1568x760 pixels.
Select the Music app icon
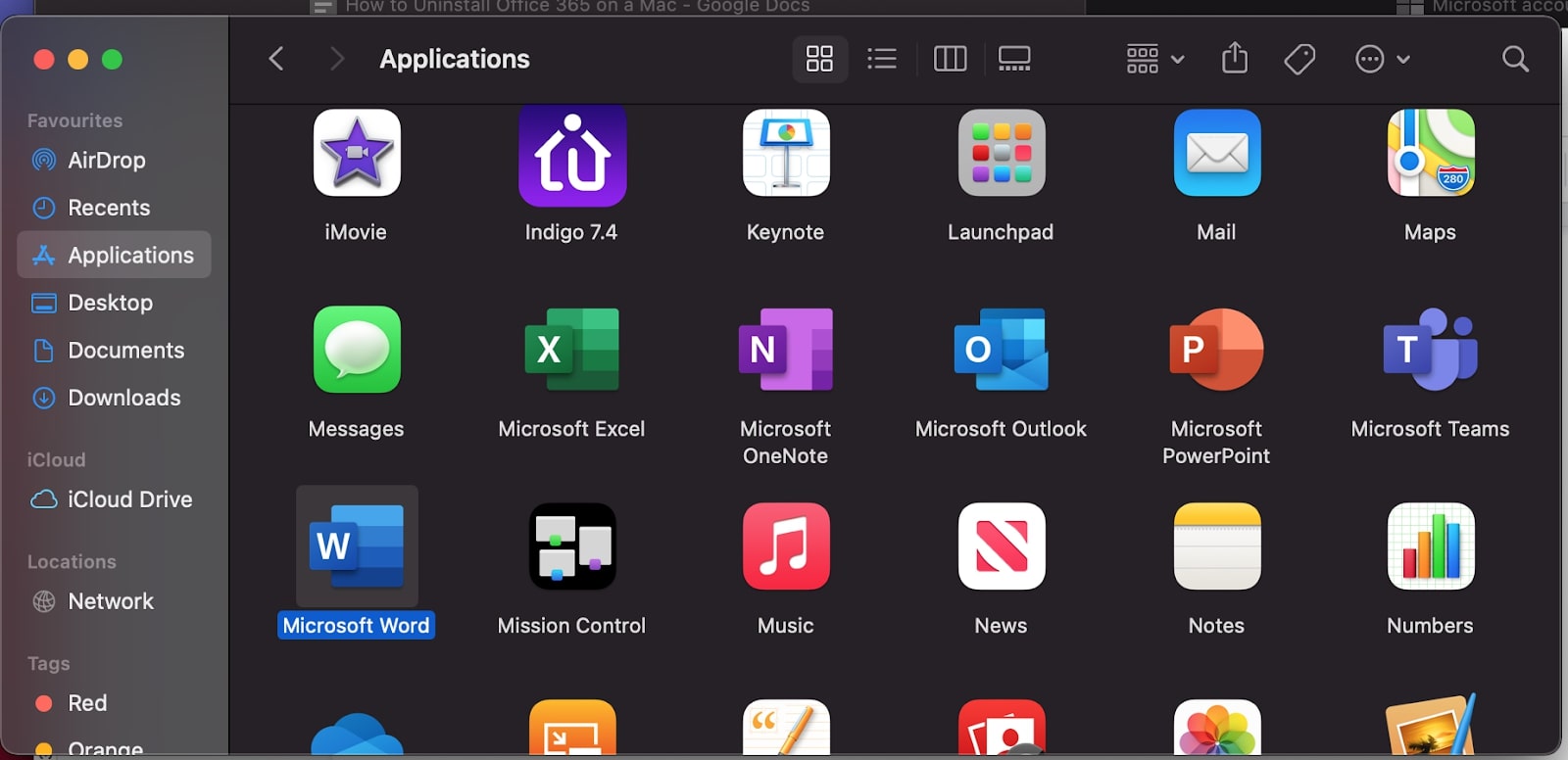pos(786,546)
